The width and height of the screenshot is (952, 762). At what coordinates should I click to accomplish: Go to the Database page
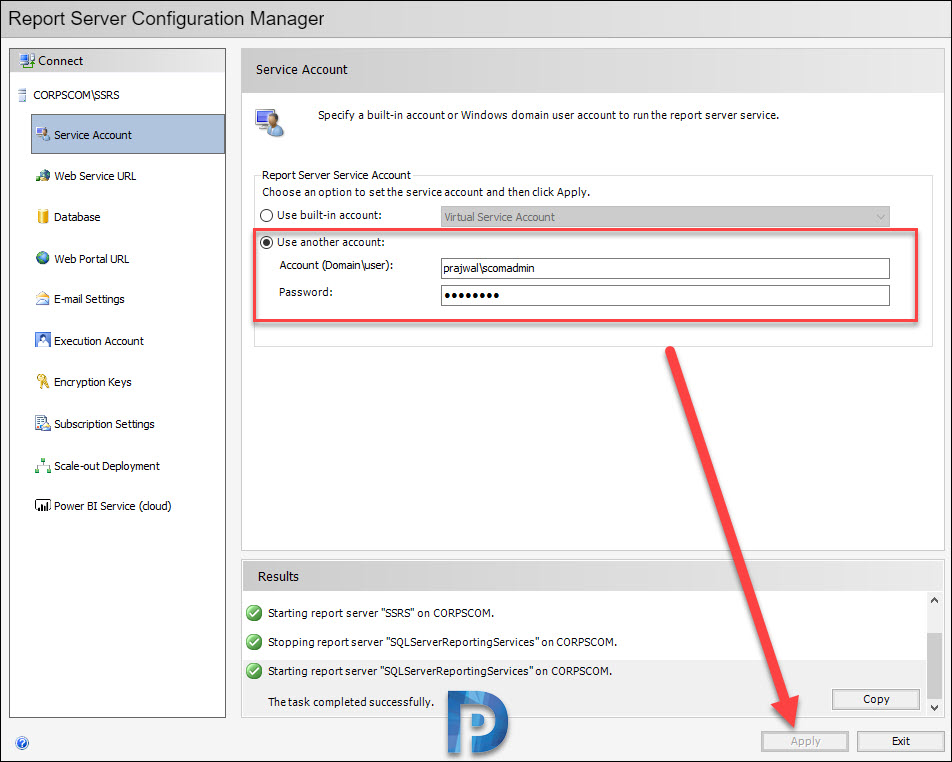(x=77, y=217)
